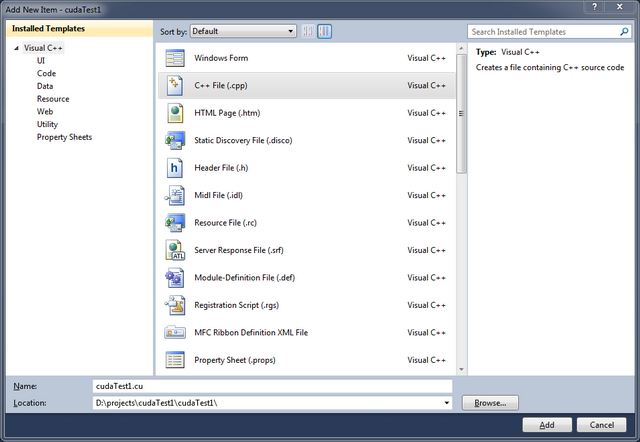The image size is (640, 442).
Task: Click the scroll up arrow of template list
Action: [x=461, y=49]
